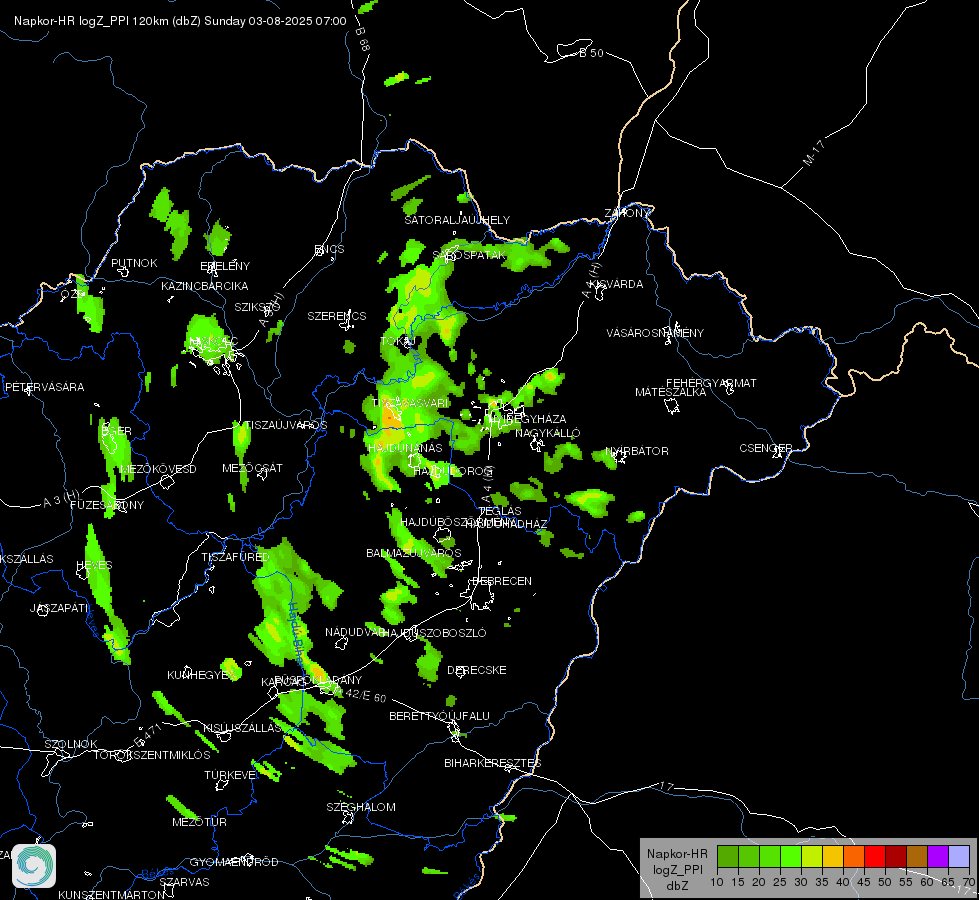This screenshot has width=979, height=900.
Task: Click the CSENGER town label
Action: [765, 448]
